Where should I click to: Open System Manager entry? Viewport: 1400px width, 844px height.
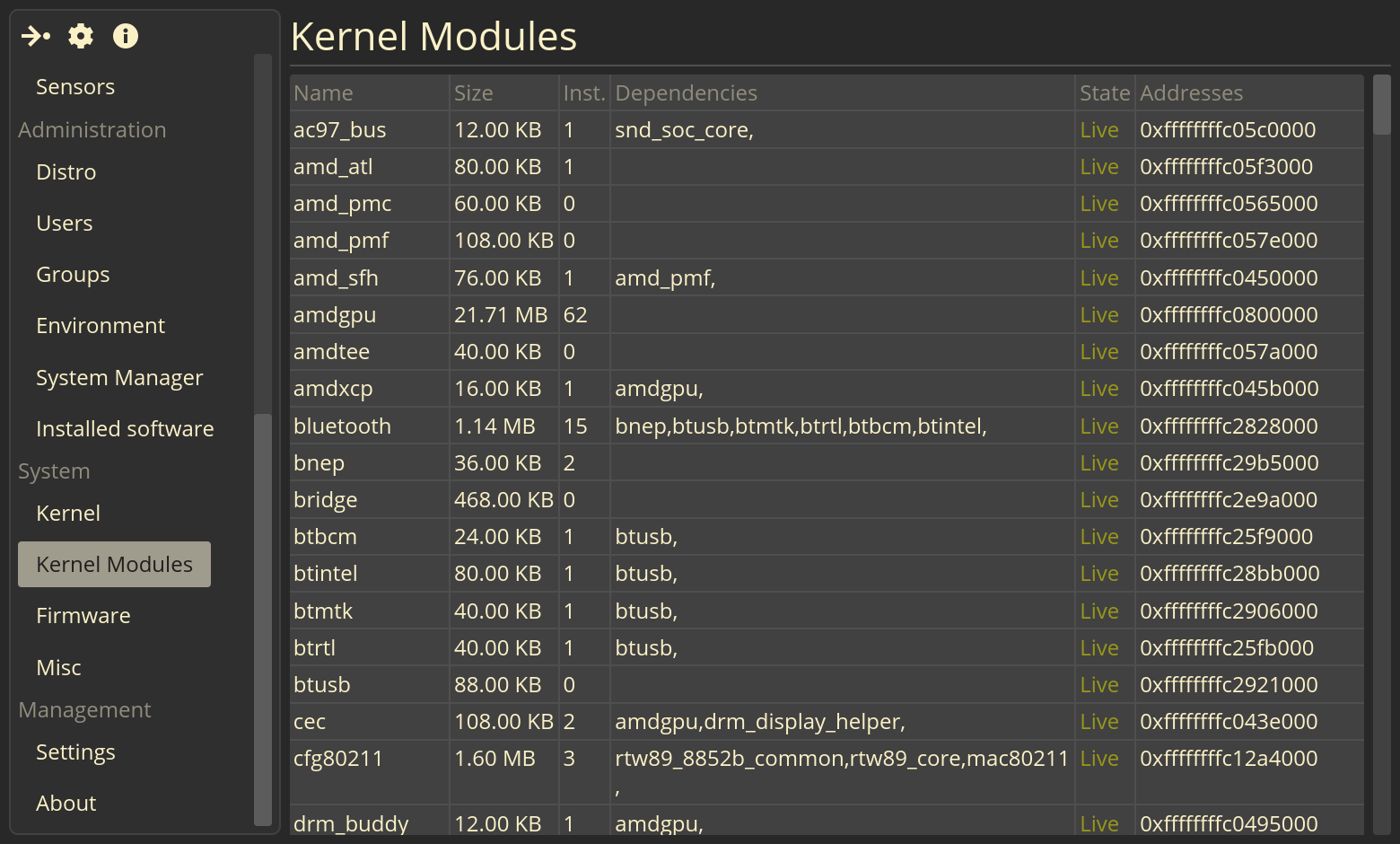[119, 378]
